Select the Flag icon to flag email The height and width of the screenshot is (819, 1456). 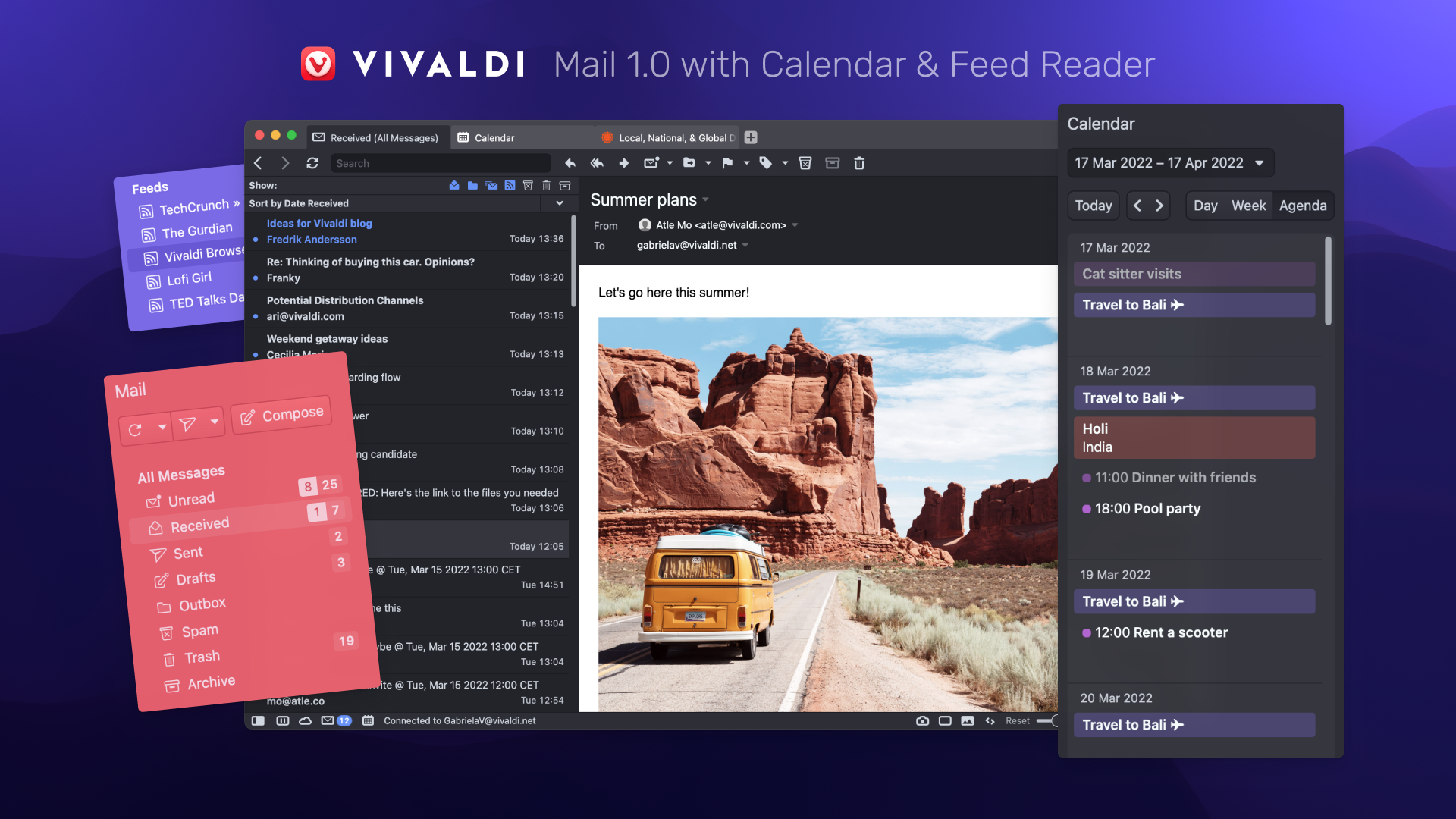point(729,163)
